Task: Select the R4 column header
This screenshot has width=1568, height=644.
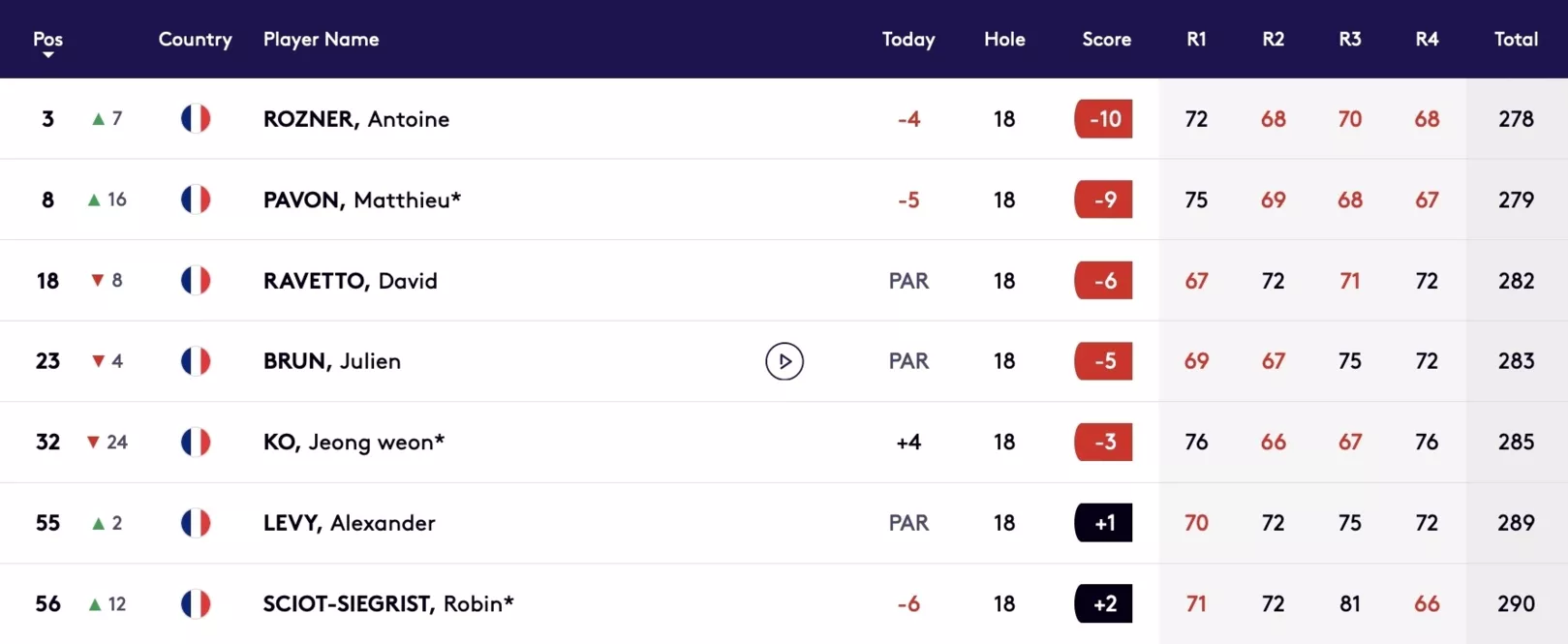Action: [1427, 39]
